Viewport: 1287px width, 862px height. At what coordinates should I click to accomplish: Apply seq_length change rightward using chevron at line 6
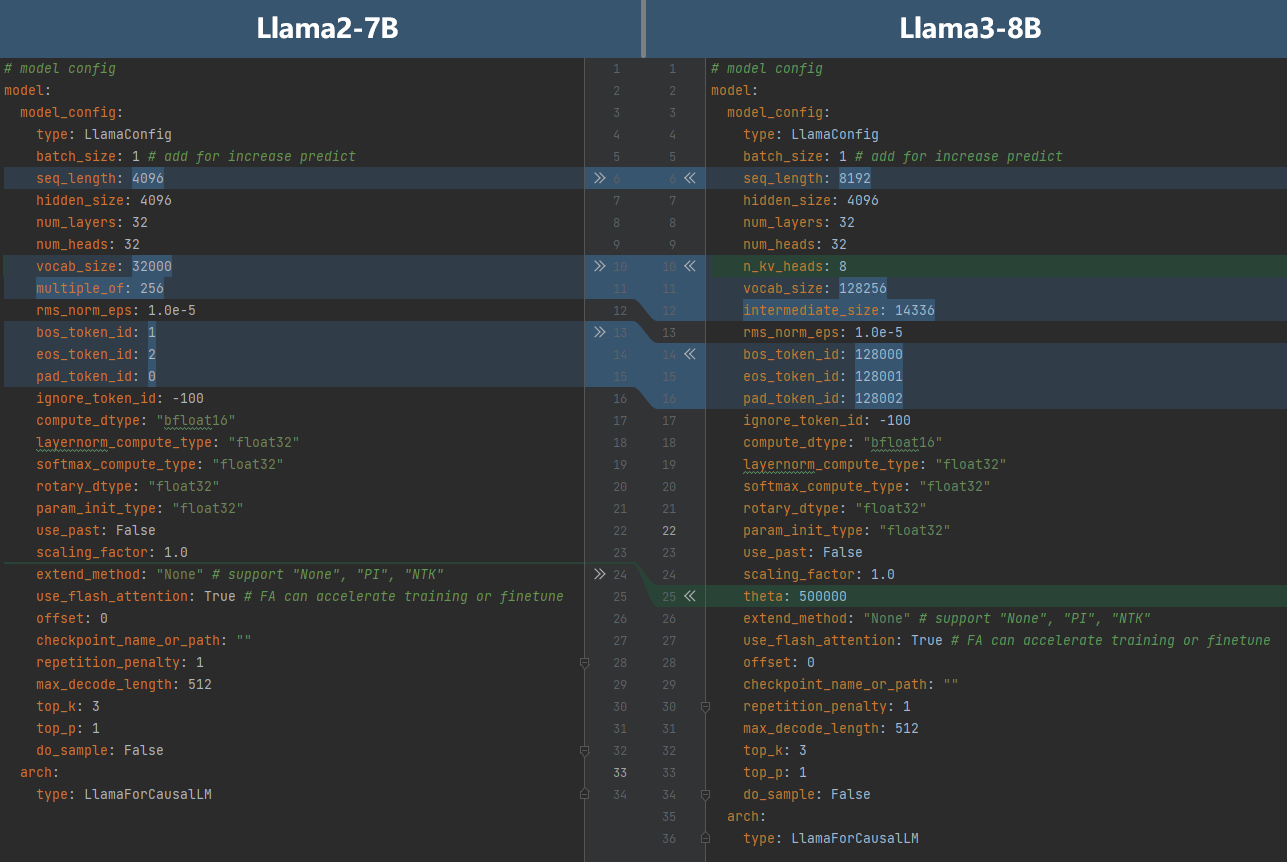tap(599, 178)
